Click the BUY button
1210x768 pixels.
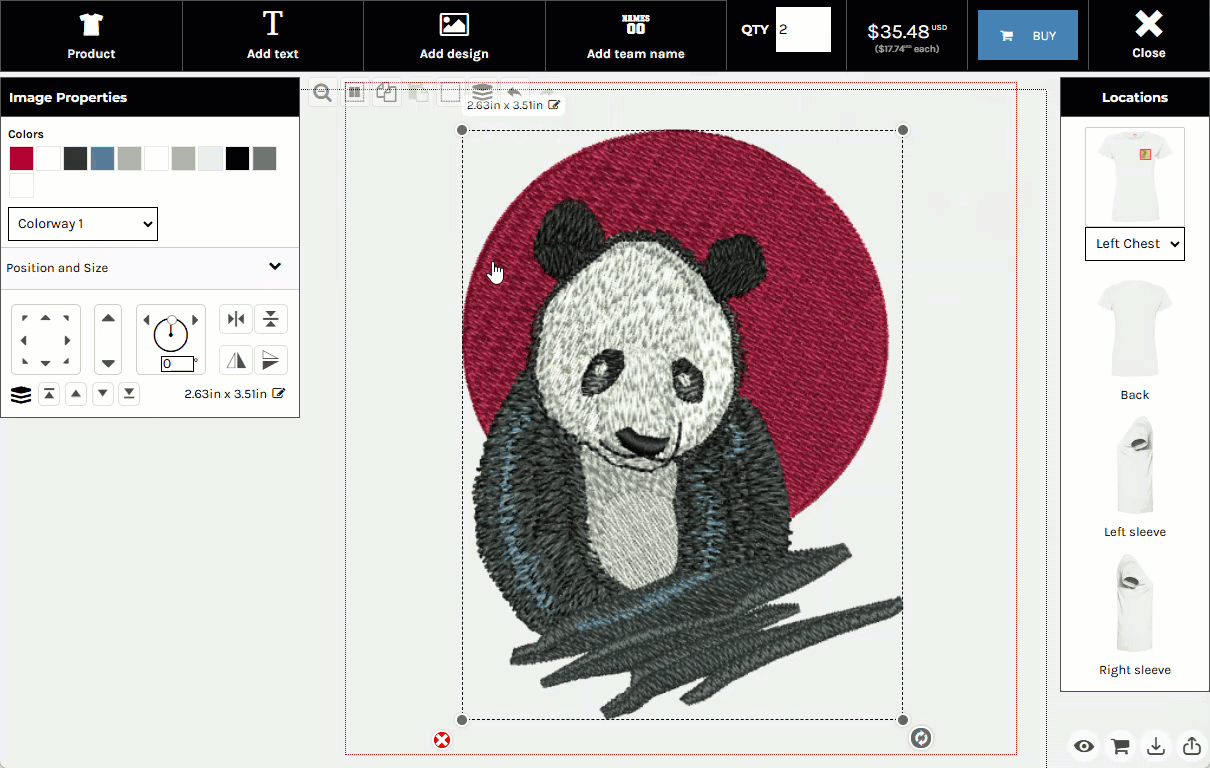[x=1027, y=33]
